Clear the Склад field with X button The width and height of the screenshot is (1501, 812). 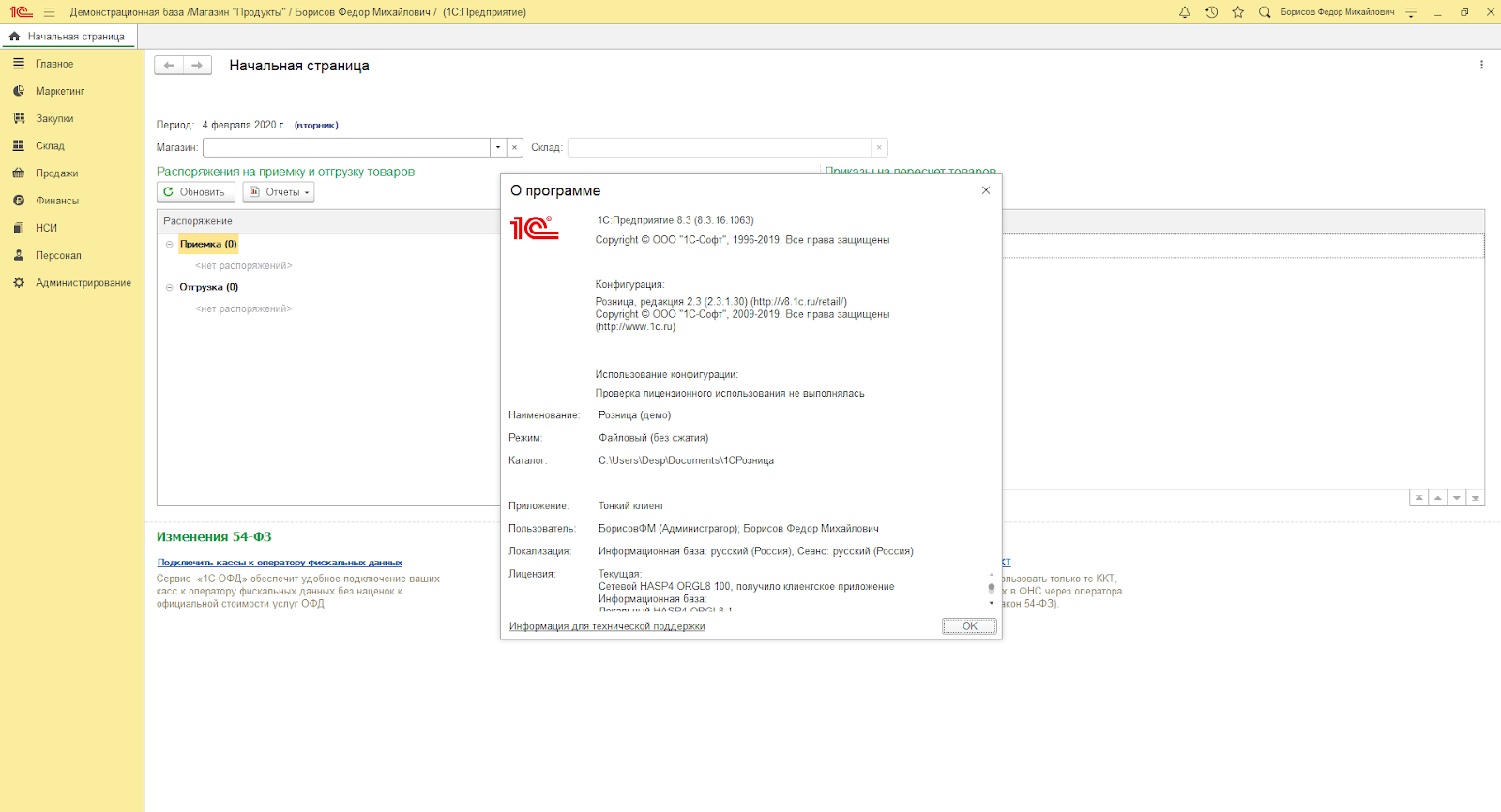pos(879,147)
